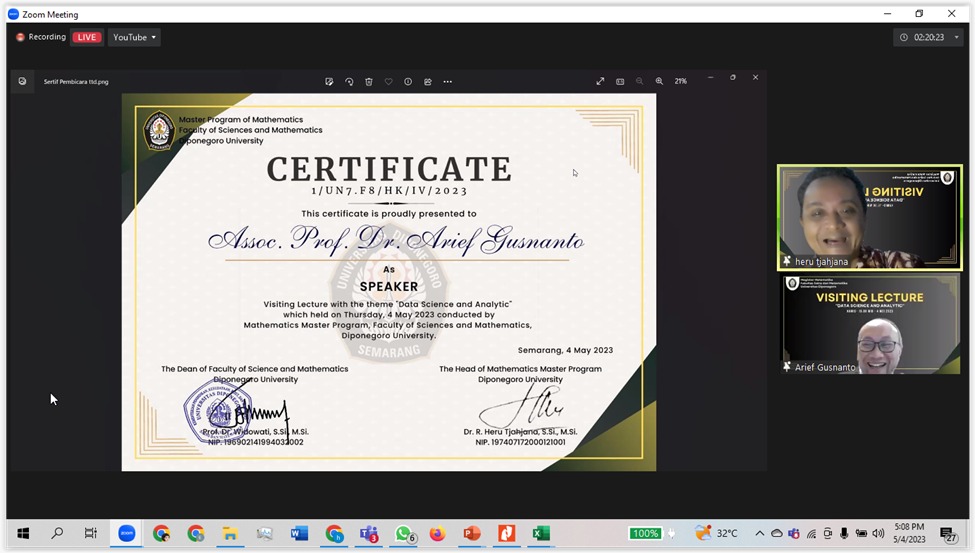The height and width of the screenshot is (553, 975).
Task: Select the Sertif Pembicara ttd.png tab
Action: (x=76, y=81)
